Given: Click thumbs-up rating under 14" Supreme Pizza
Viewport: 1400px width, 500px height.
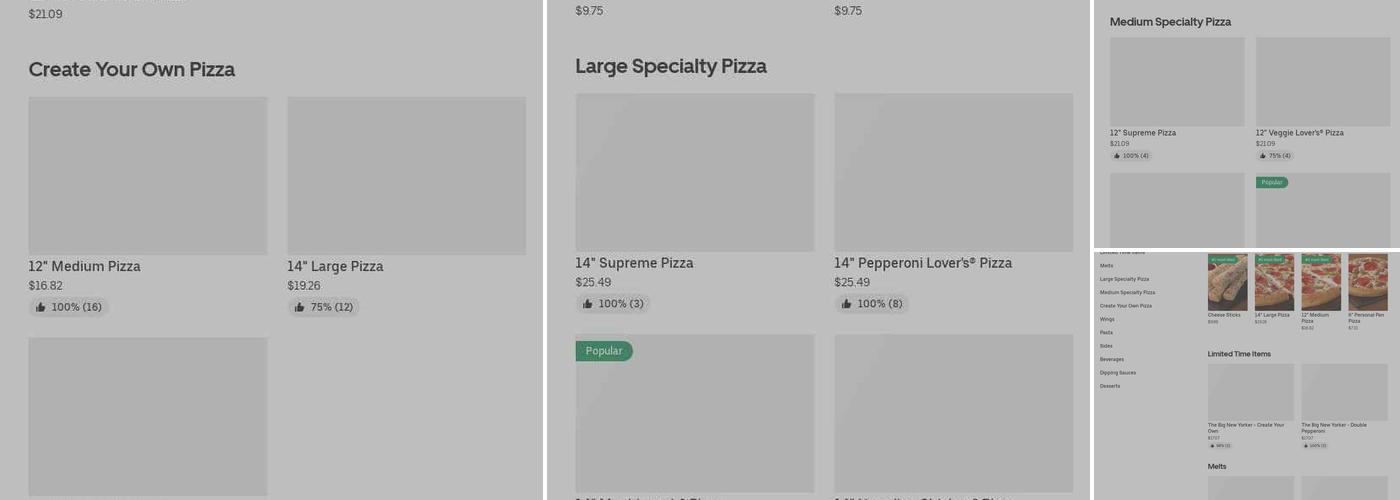Looking at the screenshot, I should 612,304.
